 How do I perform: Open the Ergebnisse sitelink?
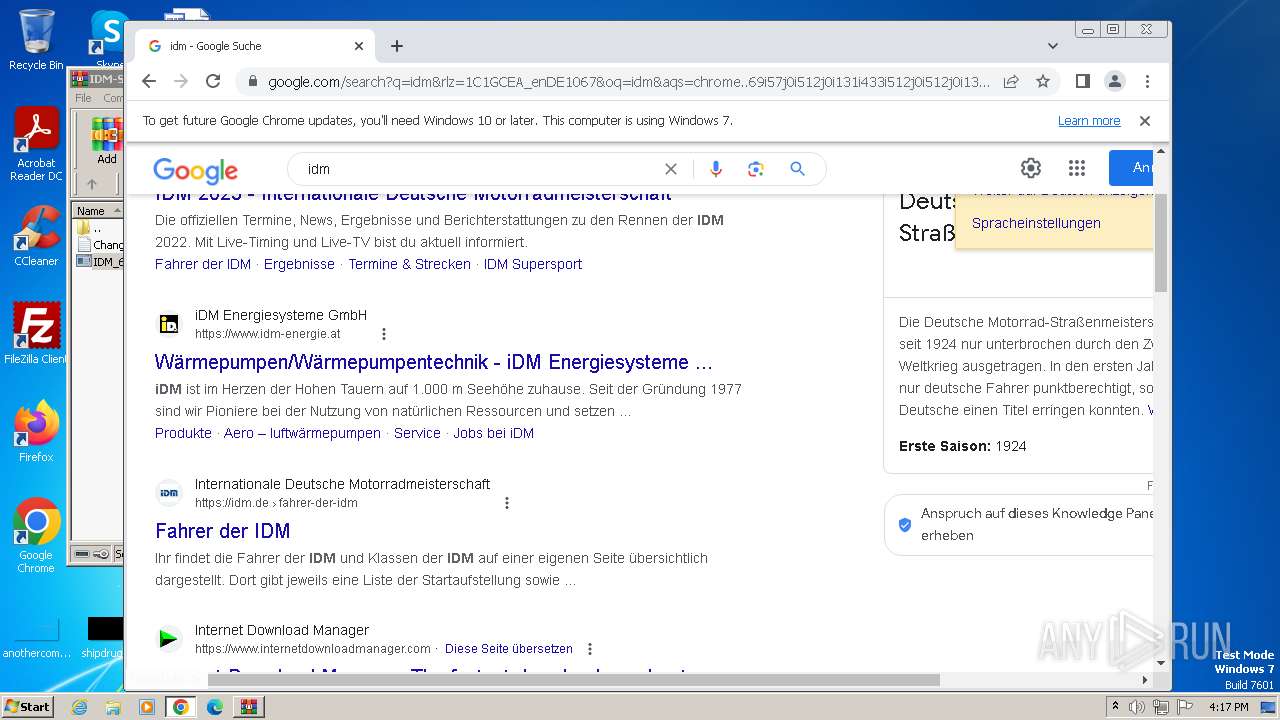pyautogui.click(x=299, y=264)
